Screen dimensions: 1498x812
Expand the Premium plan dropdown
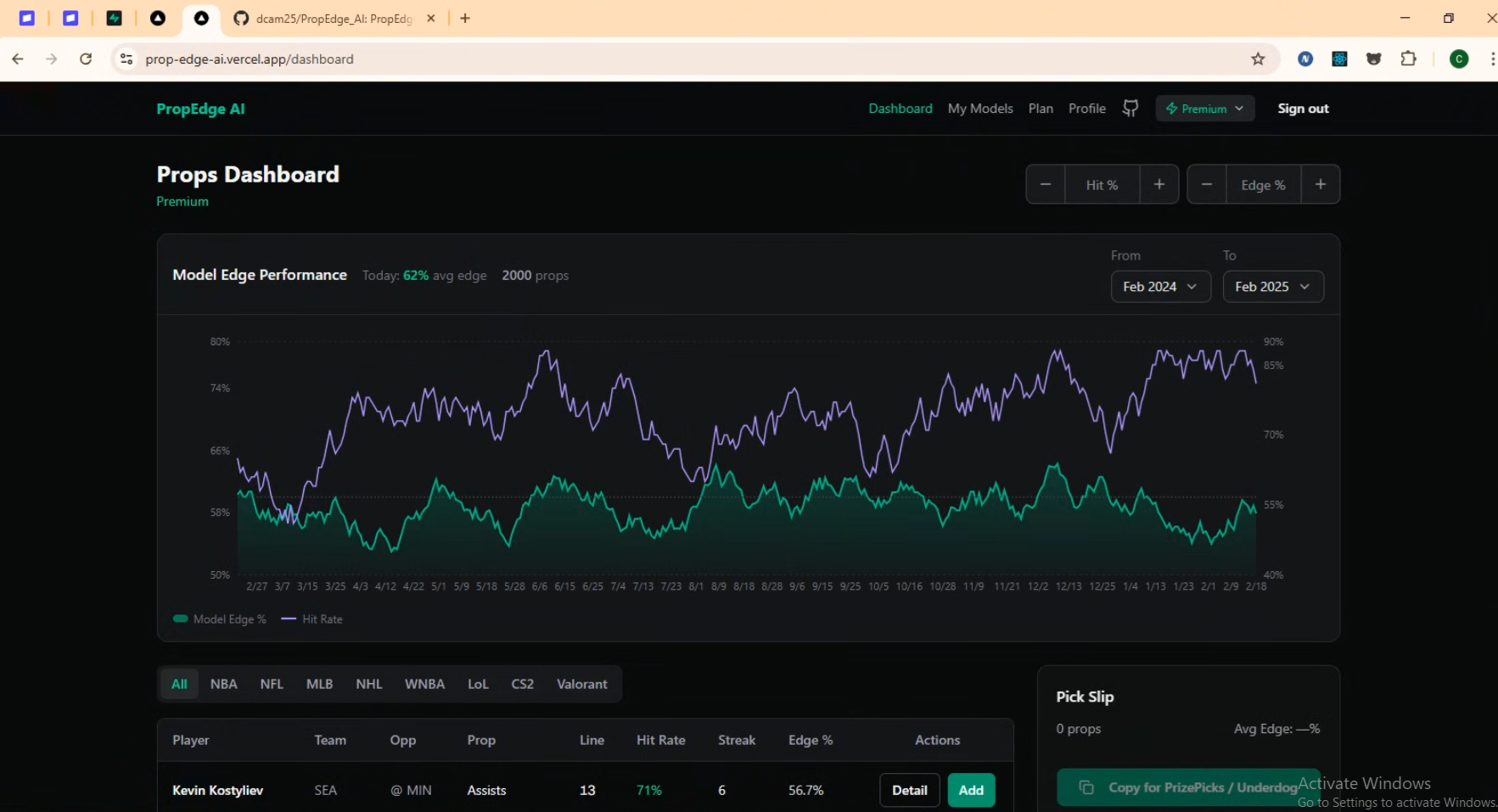point(1204,109)
